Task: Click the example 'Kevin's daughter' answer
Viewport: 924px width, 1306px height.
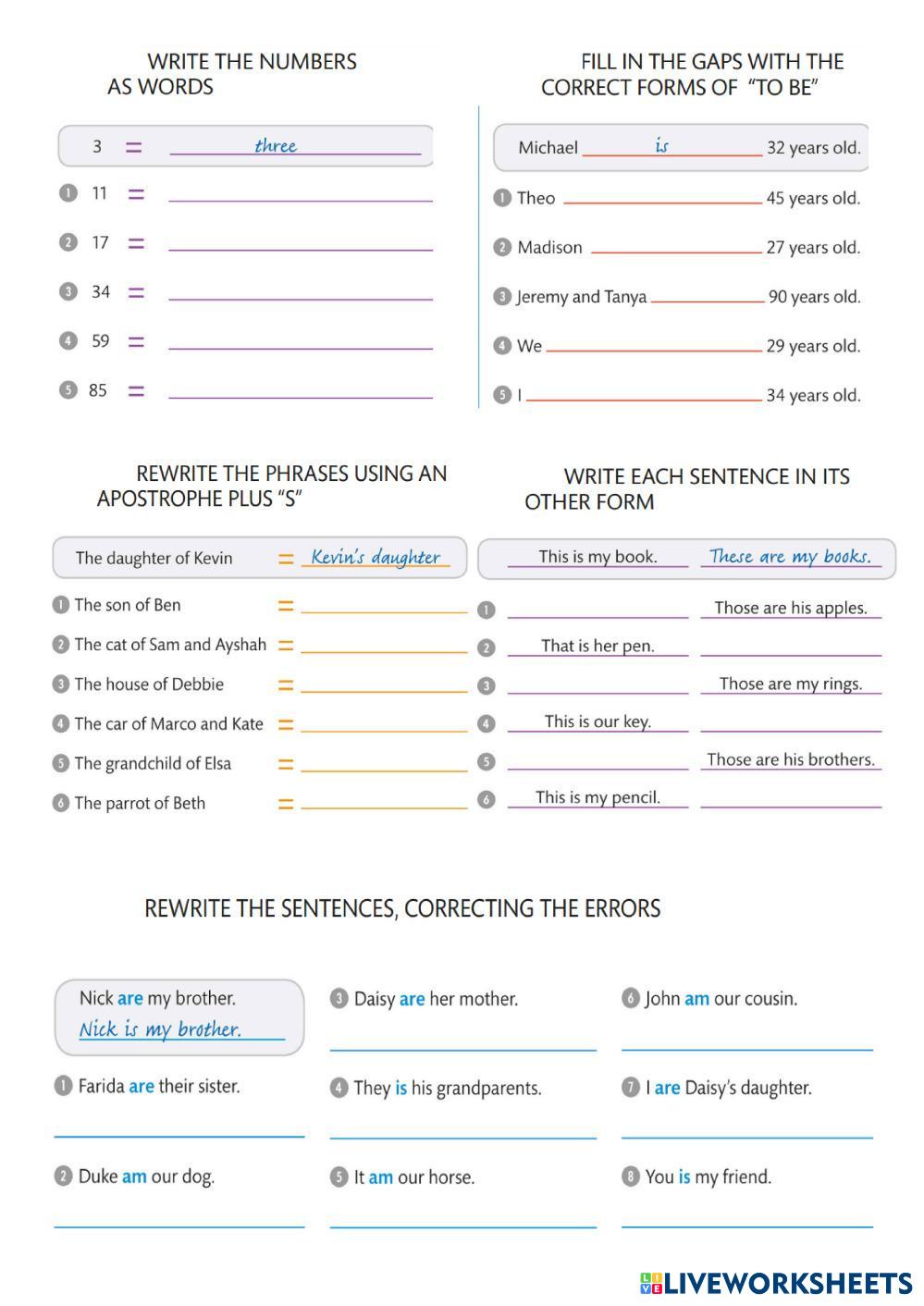Action: pyautogui.click(x=376, y=557)
